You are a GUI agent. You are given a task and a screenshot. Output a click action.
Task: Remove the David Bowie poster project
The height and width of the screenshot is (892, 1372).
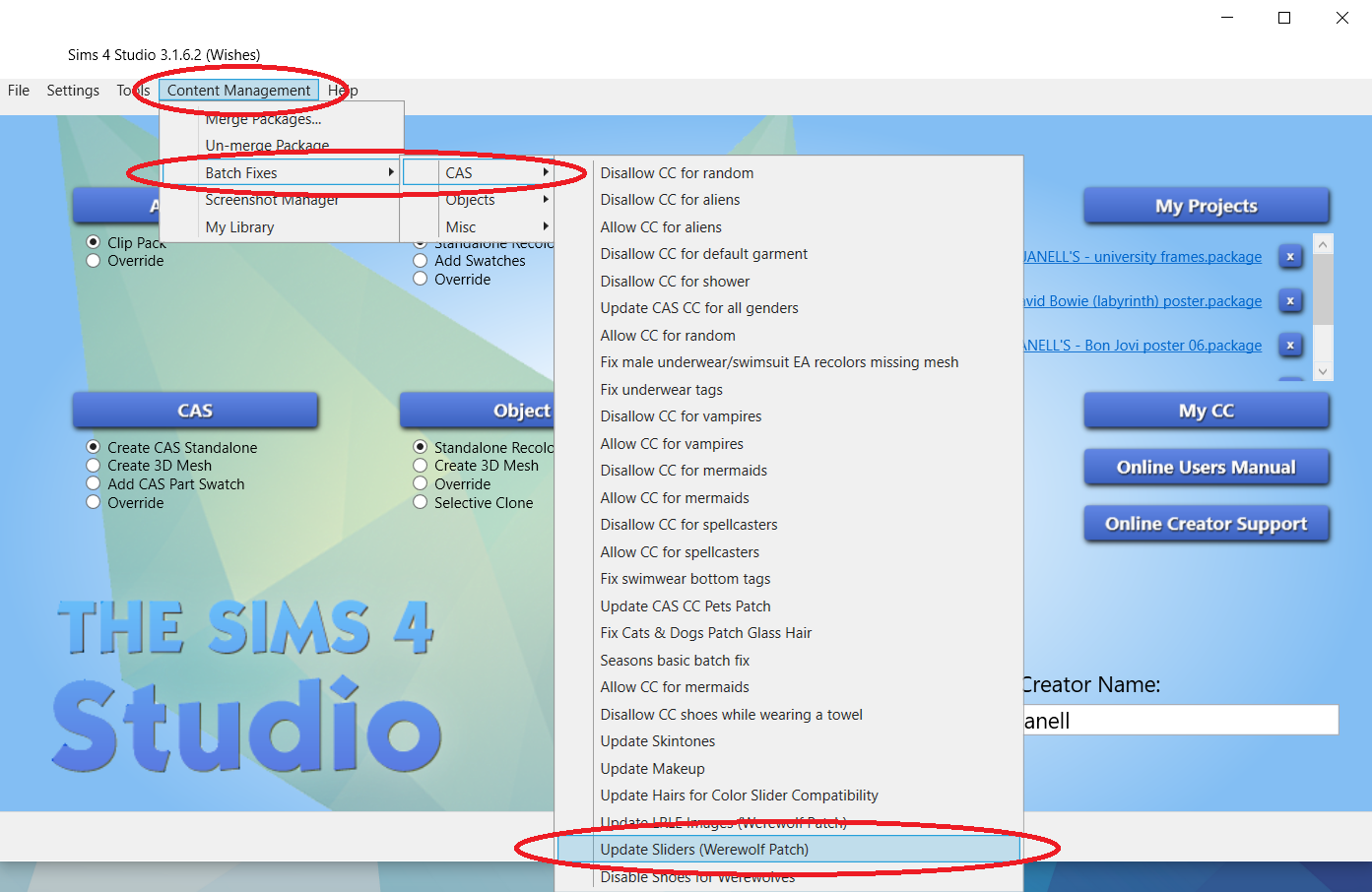point(1290,301)
